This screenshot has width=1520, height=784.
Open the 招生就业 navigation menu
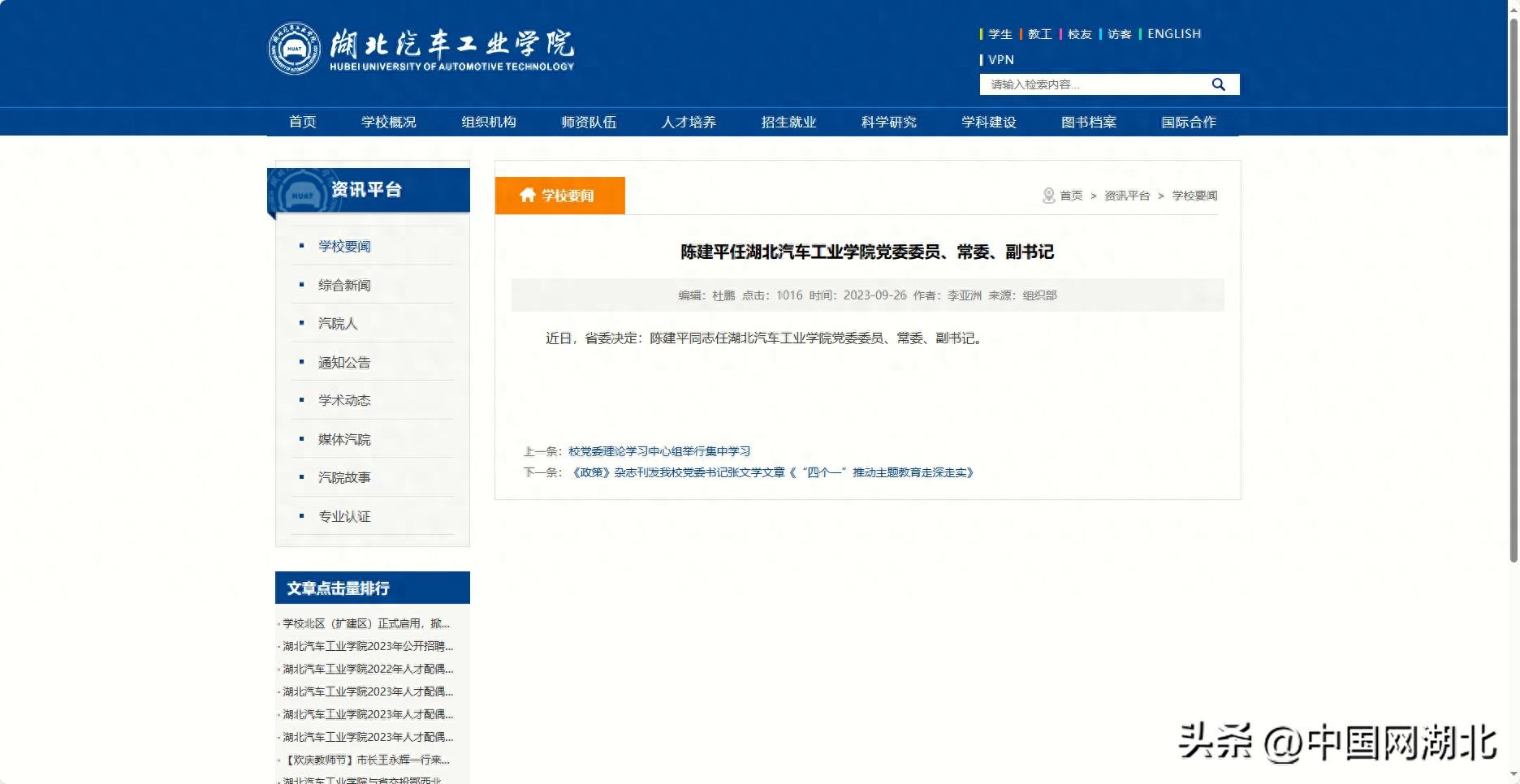pyautogui.click(x=788, y=122)
